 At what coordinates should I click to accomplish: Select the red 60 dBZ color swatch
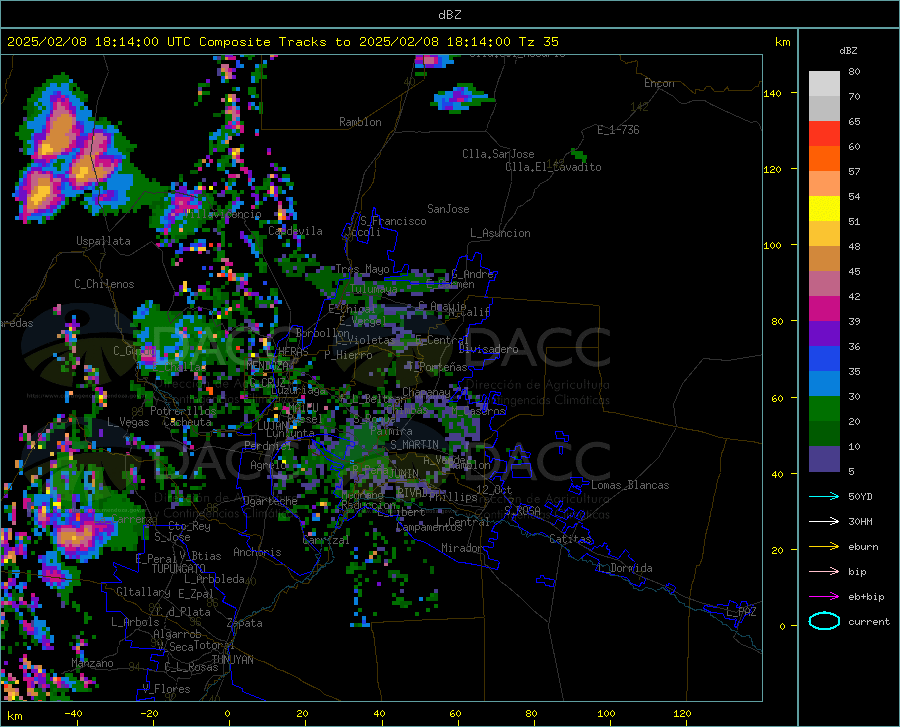824,134
